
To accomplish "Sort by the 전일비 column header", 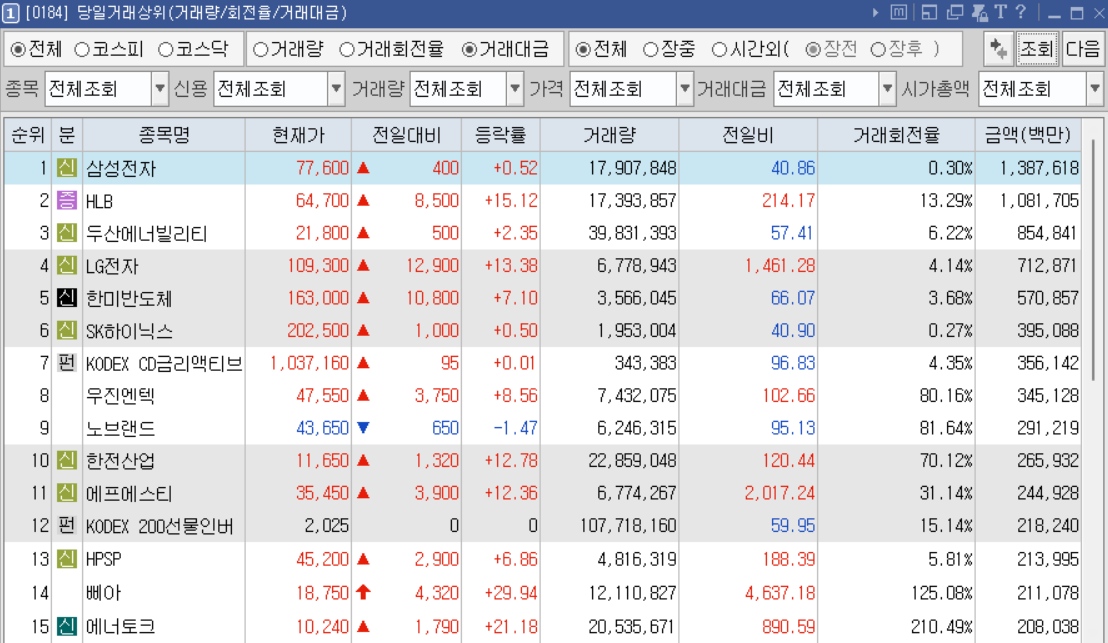I will click(x=748, y=135).
